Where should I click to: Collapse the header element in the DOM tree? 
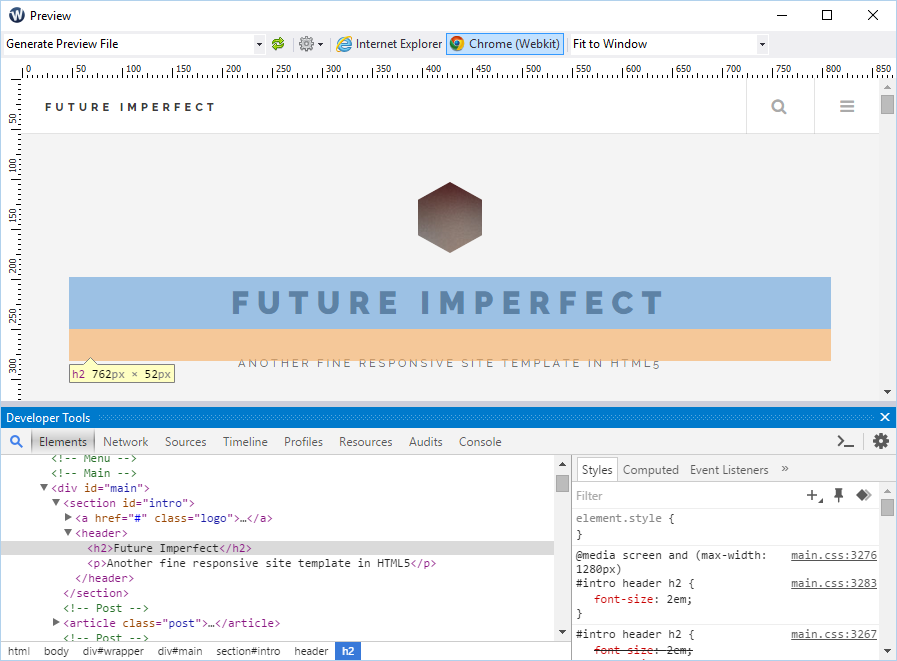(67, 533)
